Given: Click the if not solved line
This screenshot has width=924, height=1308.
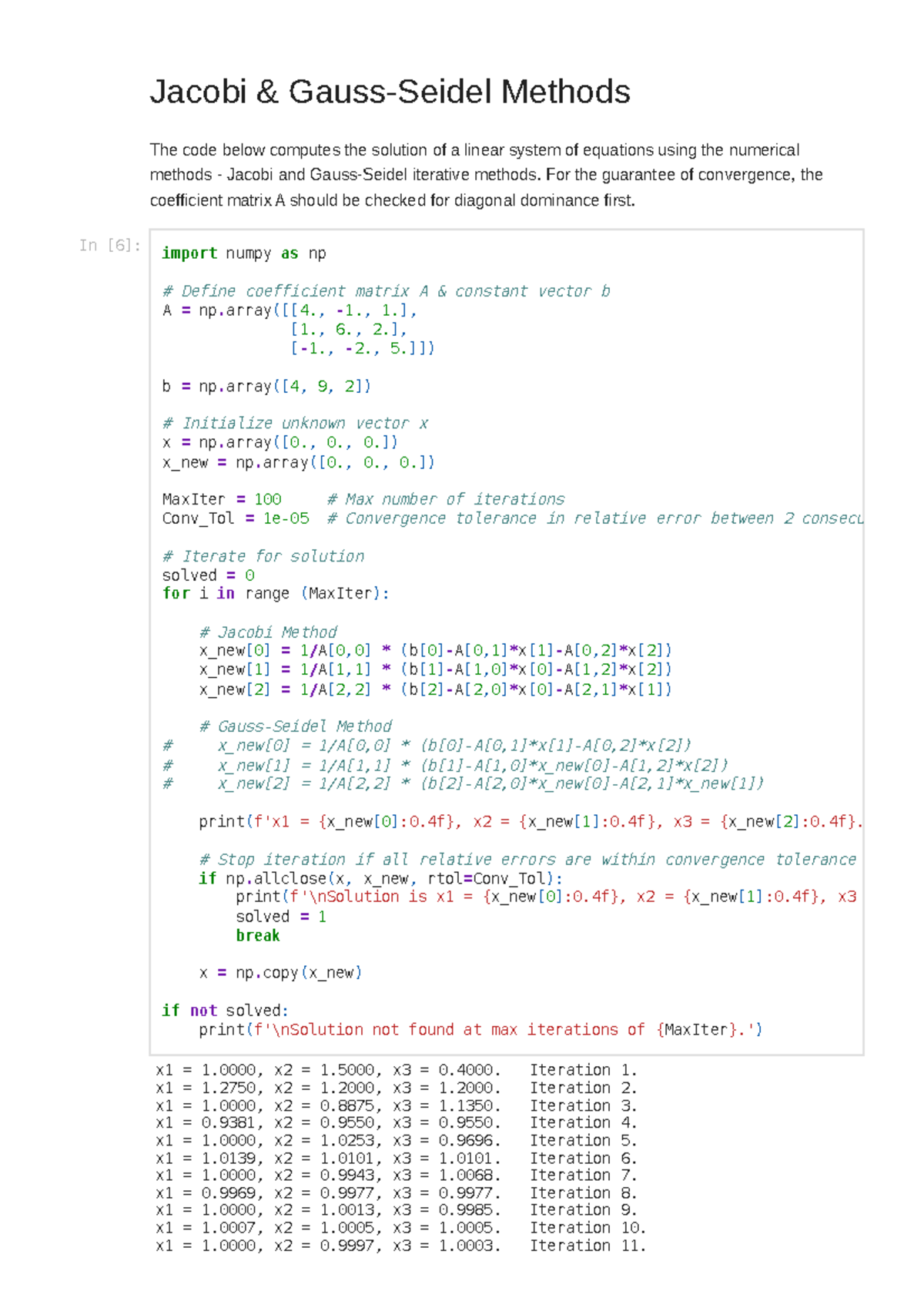Looking at the screenshot, I should 225,1011.
